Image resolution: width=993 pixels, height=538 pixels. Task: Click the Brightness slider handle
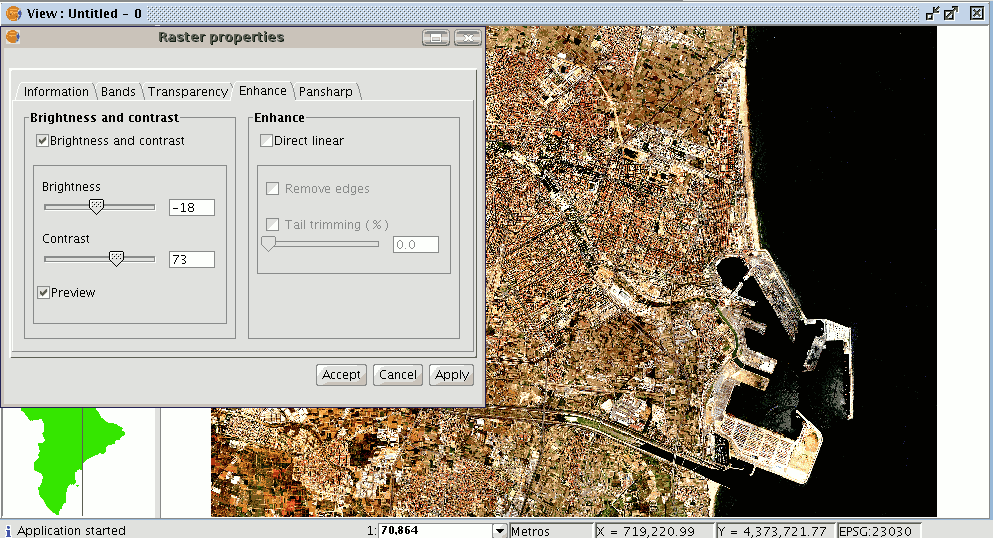[96, 207]
